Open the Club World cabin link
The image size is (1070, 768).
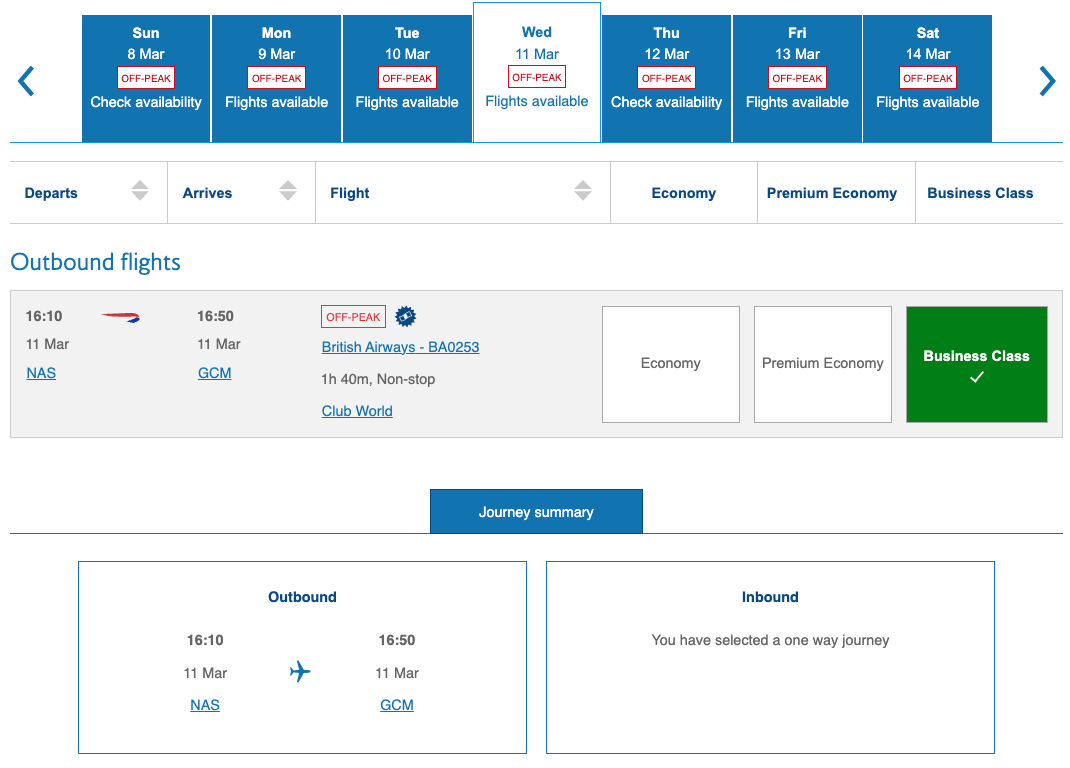point(357,411)
